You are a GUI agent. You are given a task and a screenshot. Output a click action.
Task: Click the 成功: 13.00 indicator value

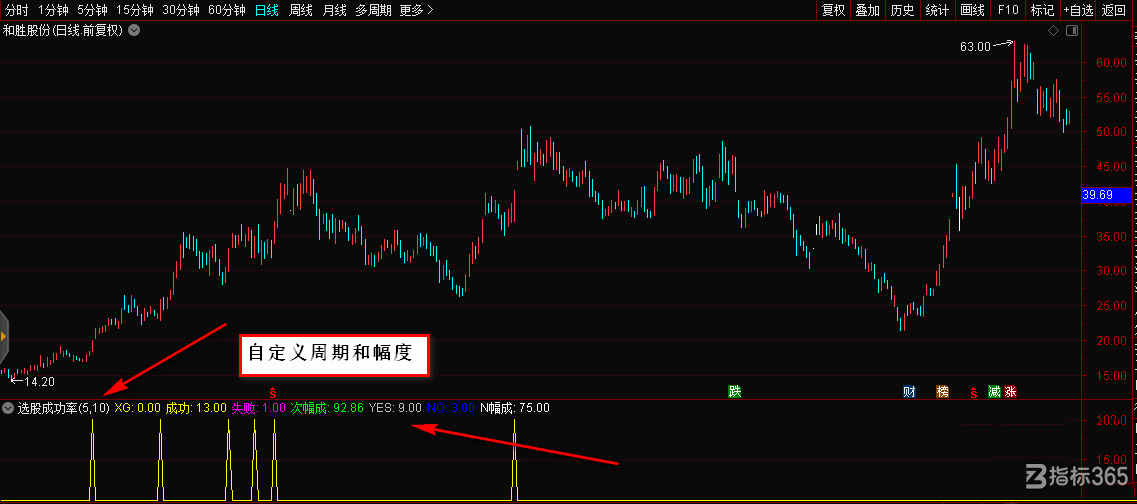(x=196, y=408)
